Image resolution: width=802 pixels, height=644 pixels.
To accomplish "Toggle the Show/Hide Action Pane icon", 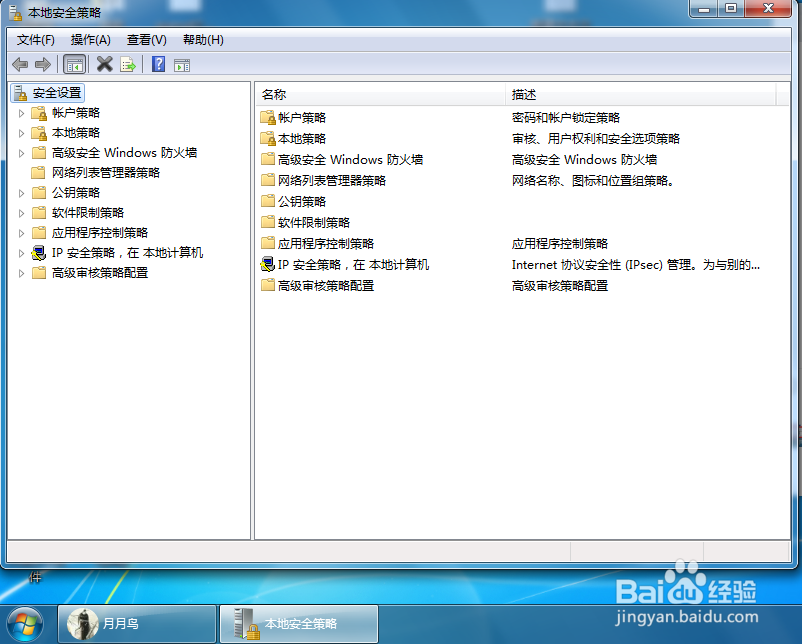I will tap(182, 63).
